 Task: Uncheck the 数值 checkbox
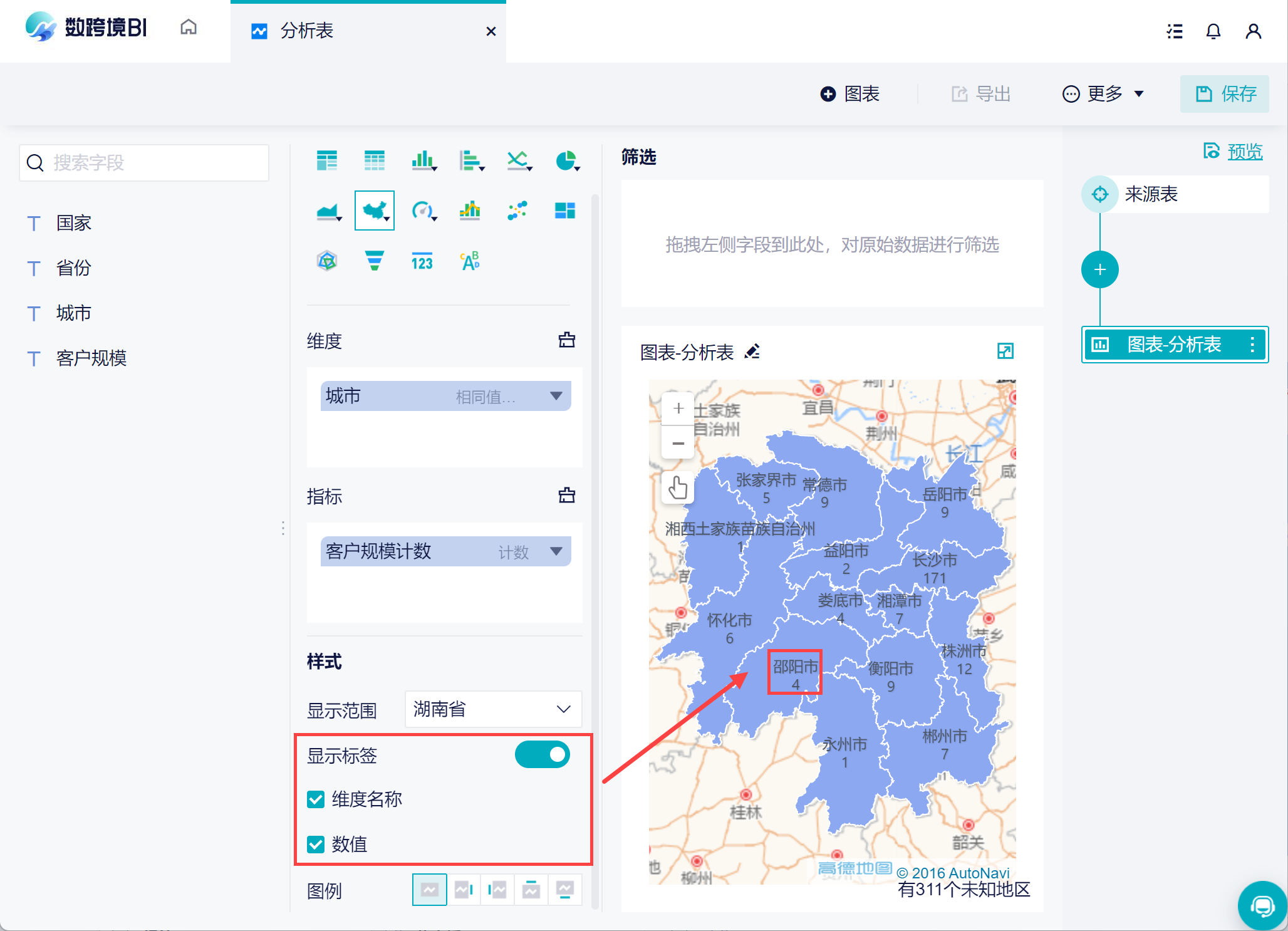coord(316,845)
